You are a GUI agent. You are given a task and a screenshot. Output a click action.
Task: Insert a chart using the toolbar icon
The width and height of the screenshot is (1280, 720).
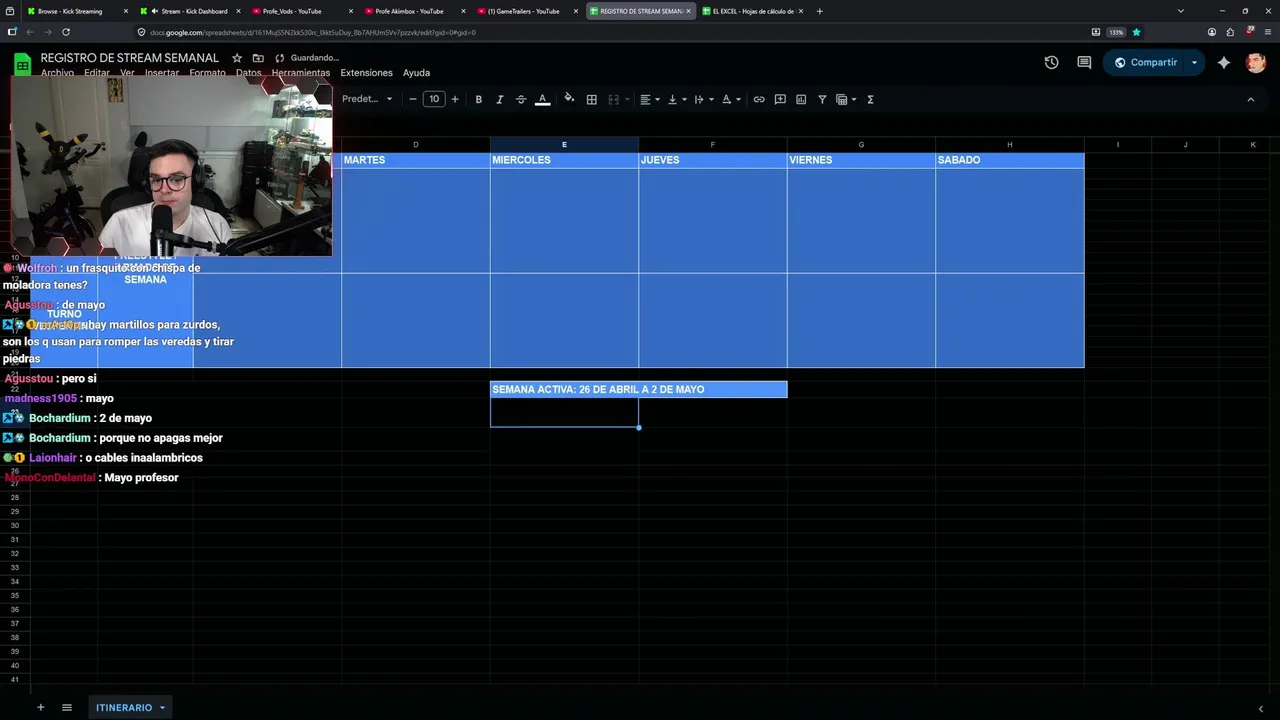coord(801,99)
